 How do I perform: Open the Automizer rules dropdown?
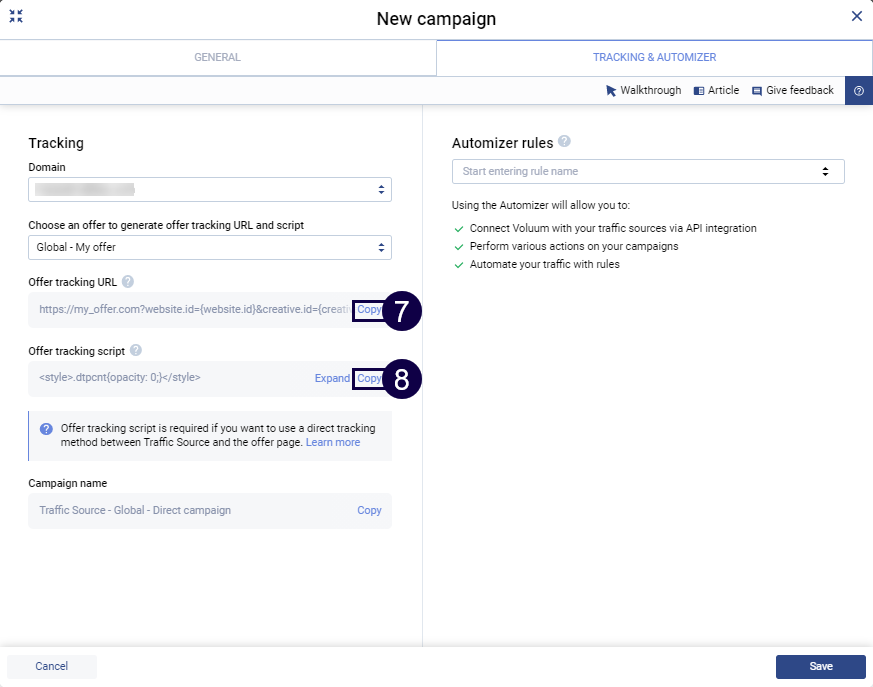648,171
